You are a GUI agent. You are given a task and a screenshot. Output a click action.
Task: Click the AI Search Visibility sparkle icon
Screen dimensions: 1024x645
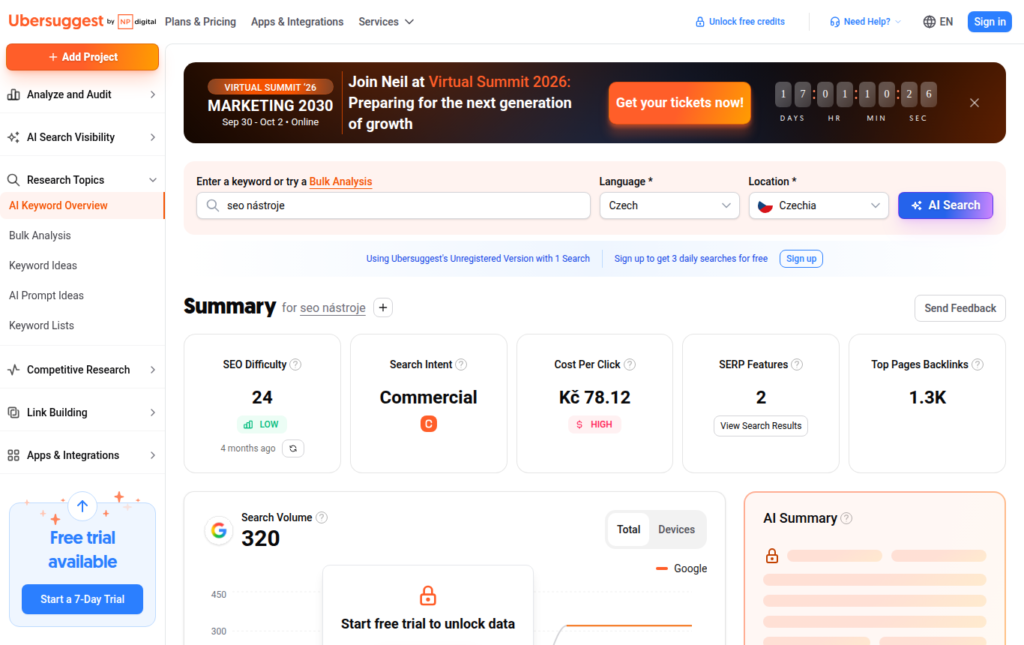tap(13, 137)
